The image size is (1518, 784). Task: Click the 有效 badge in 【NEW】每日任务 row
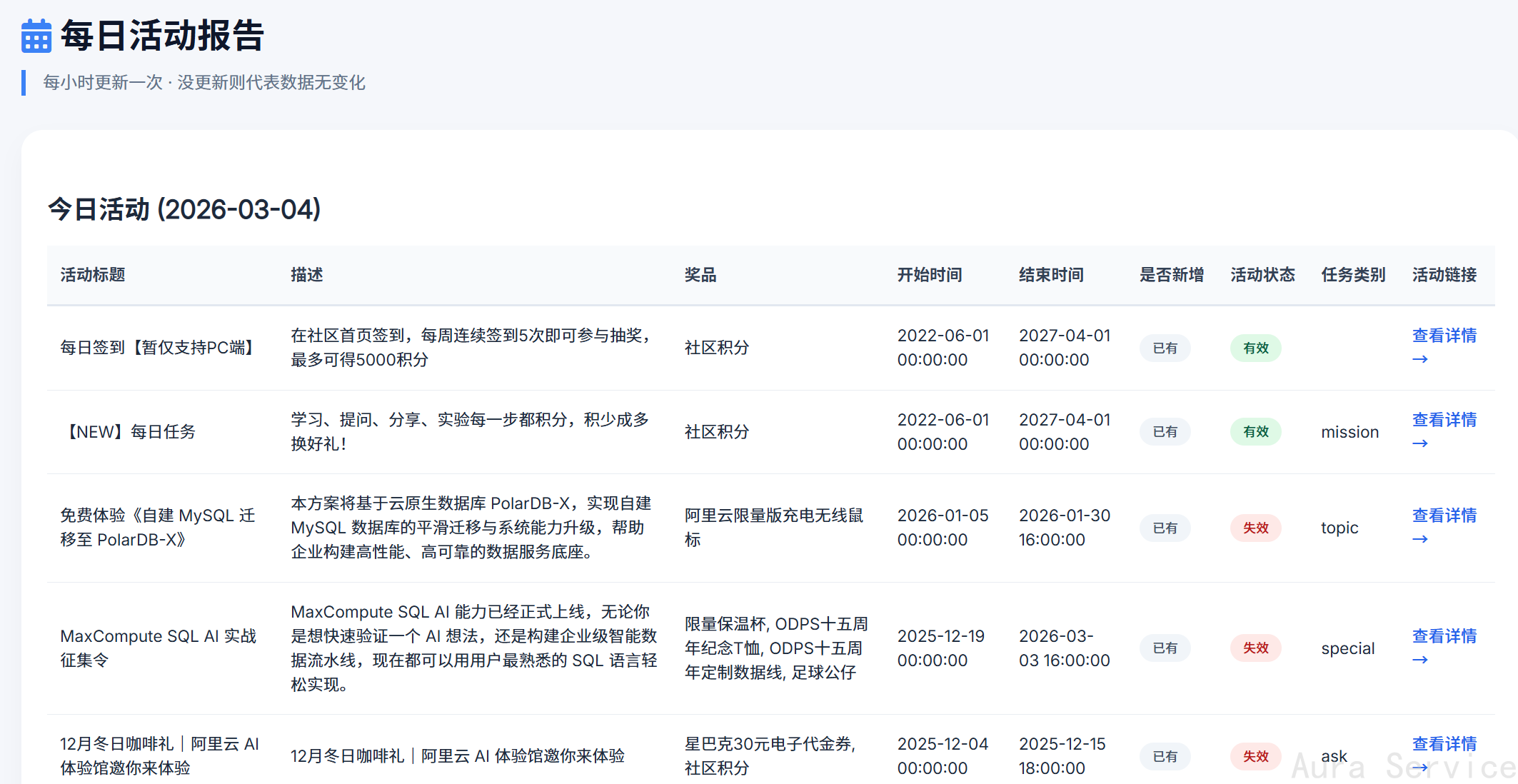click(x=1255, y=431)
